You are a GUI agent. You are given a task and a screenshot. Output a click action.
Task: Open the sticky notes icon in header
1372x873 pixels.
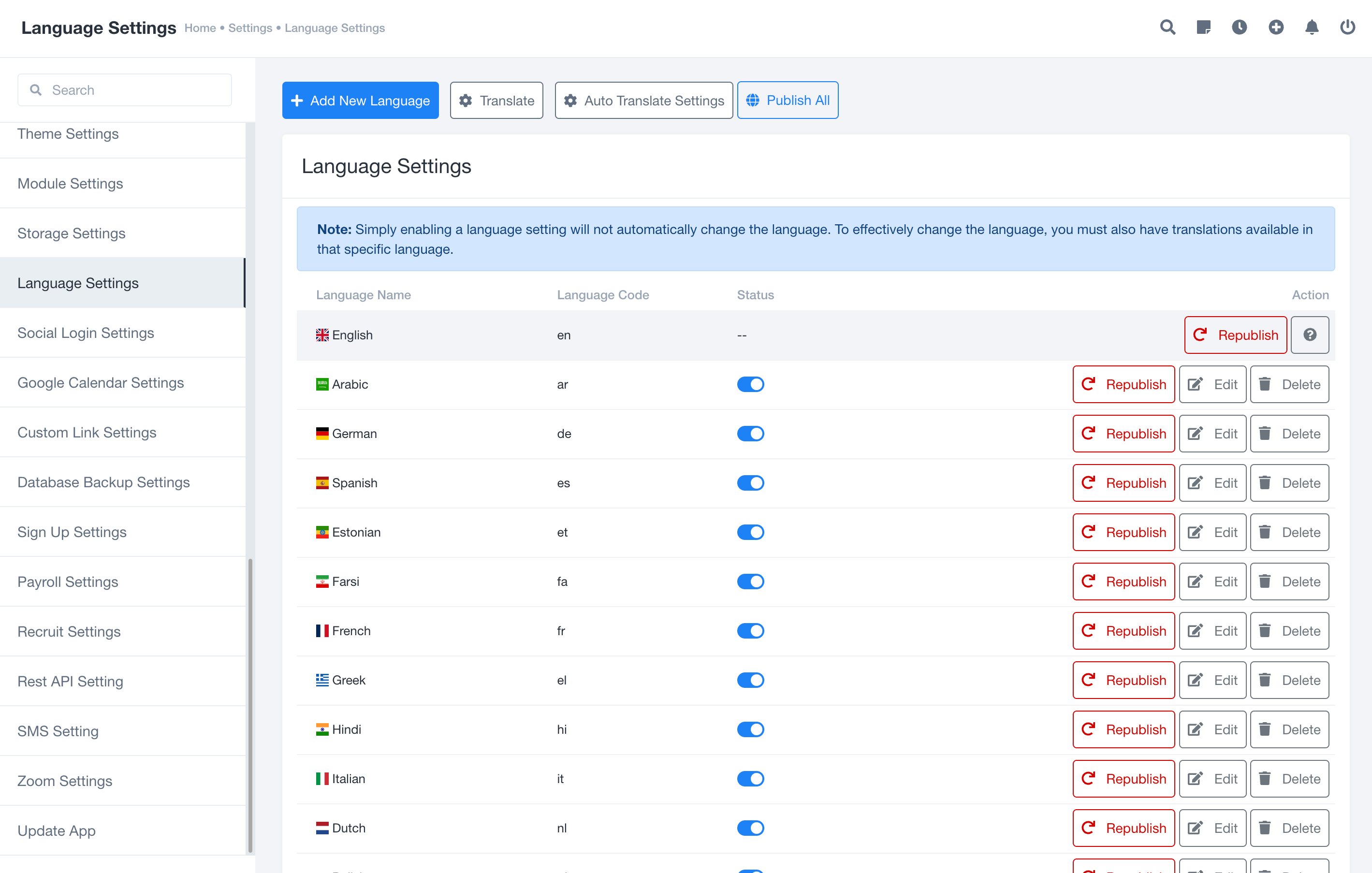1203,28
